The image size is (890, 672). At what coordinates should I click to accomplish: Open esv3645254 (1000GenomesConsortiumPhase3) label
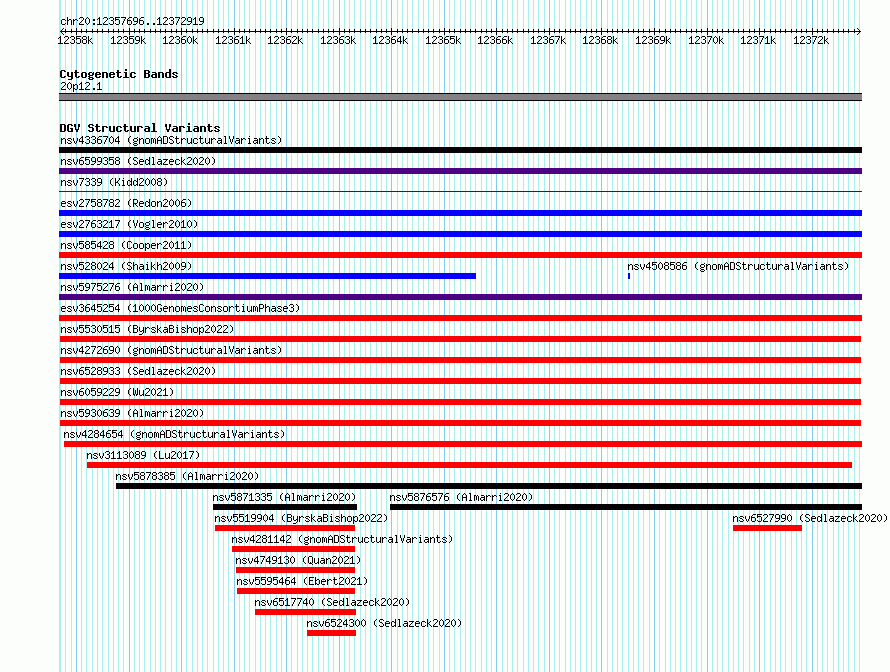(180, 308)
